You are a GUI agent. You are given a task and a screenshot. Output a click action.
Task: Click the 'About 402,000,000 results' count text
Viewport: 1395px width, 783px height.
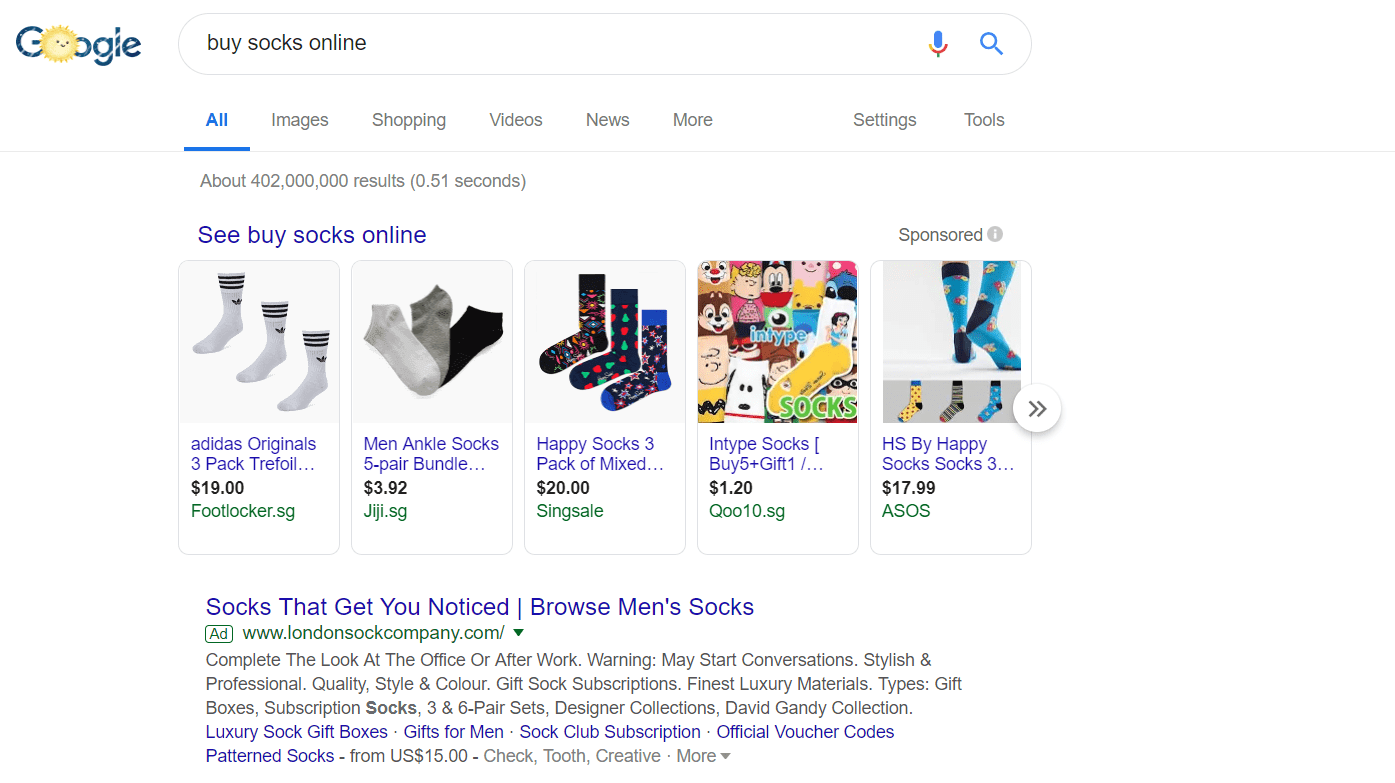pos(363,181)
